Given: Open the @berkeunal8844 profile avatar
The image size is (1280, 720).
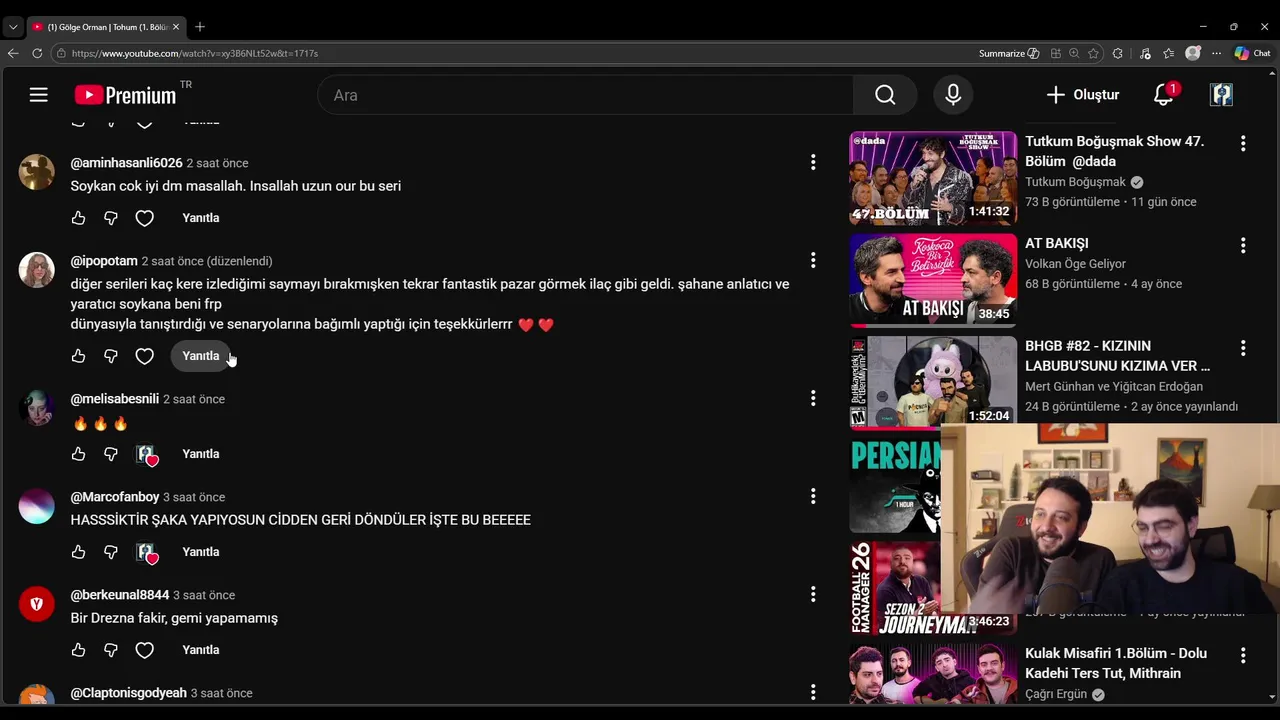Looking at the screenshot, I should point(37,604).
